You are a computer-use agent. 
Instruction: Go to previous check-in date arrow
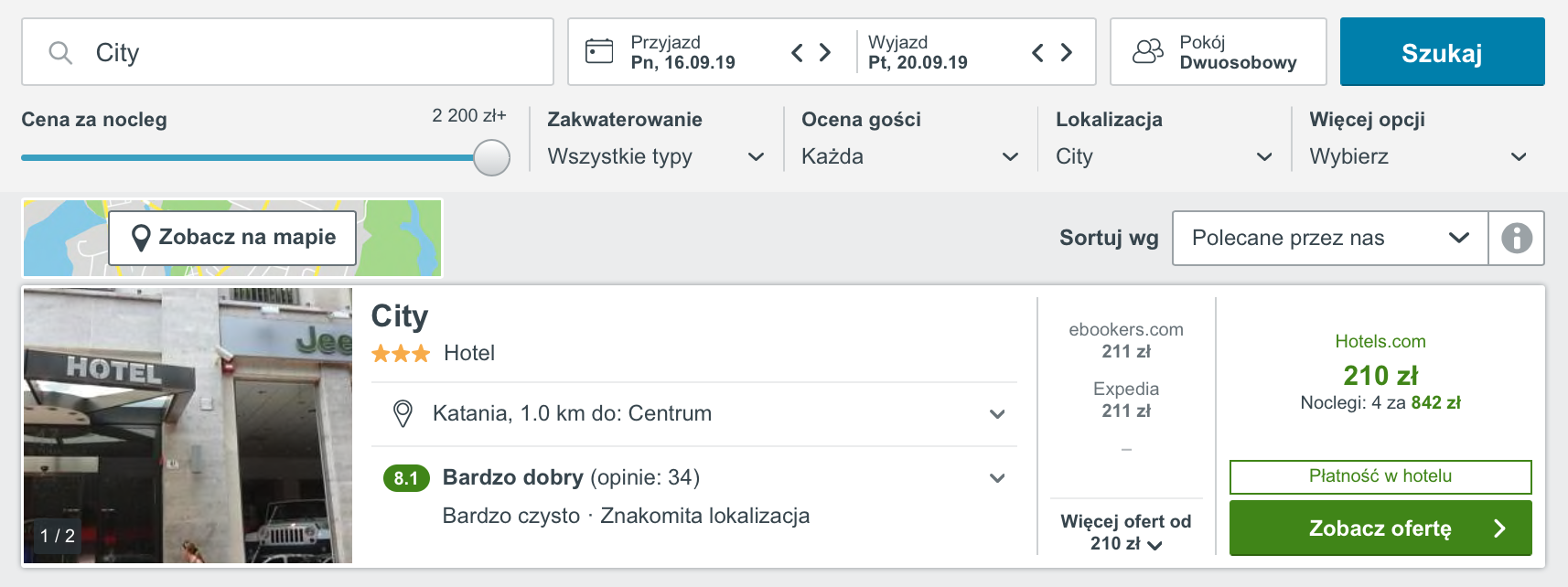[797, 53]
